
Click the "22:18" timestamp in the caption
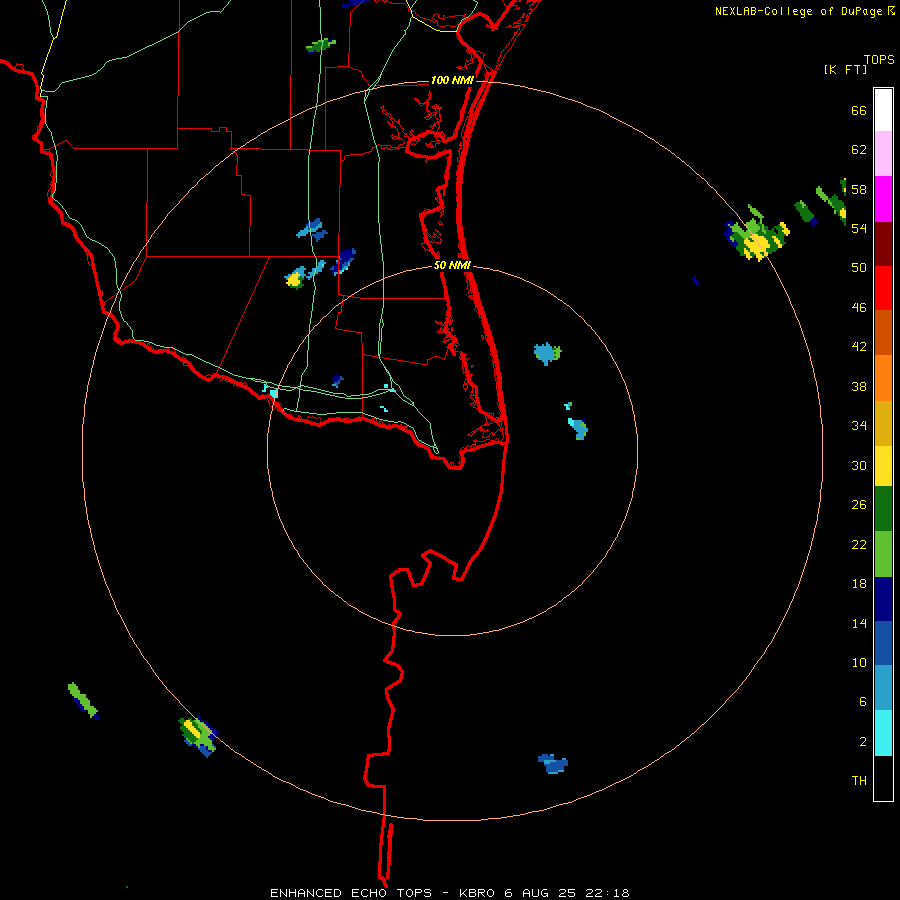[x=608, y=893]
